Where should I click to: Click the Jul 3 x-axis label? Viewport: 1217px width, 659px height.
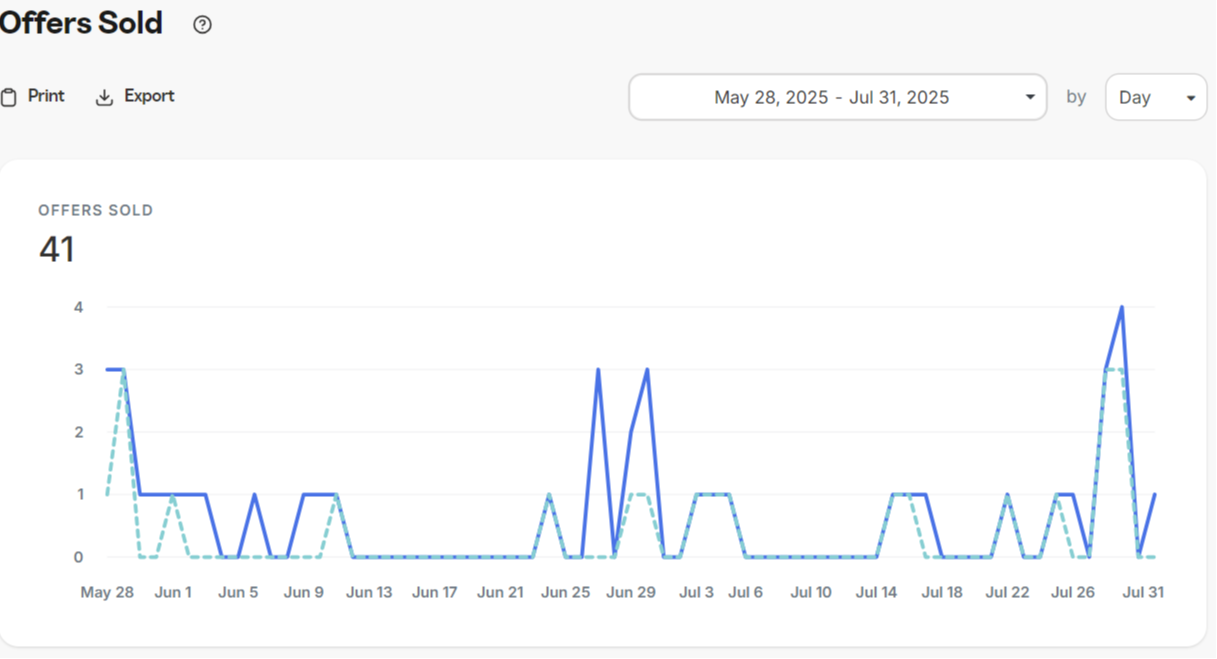click(696, 592)
